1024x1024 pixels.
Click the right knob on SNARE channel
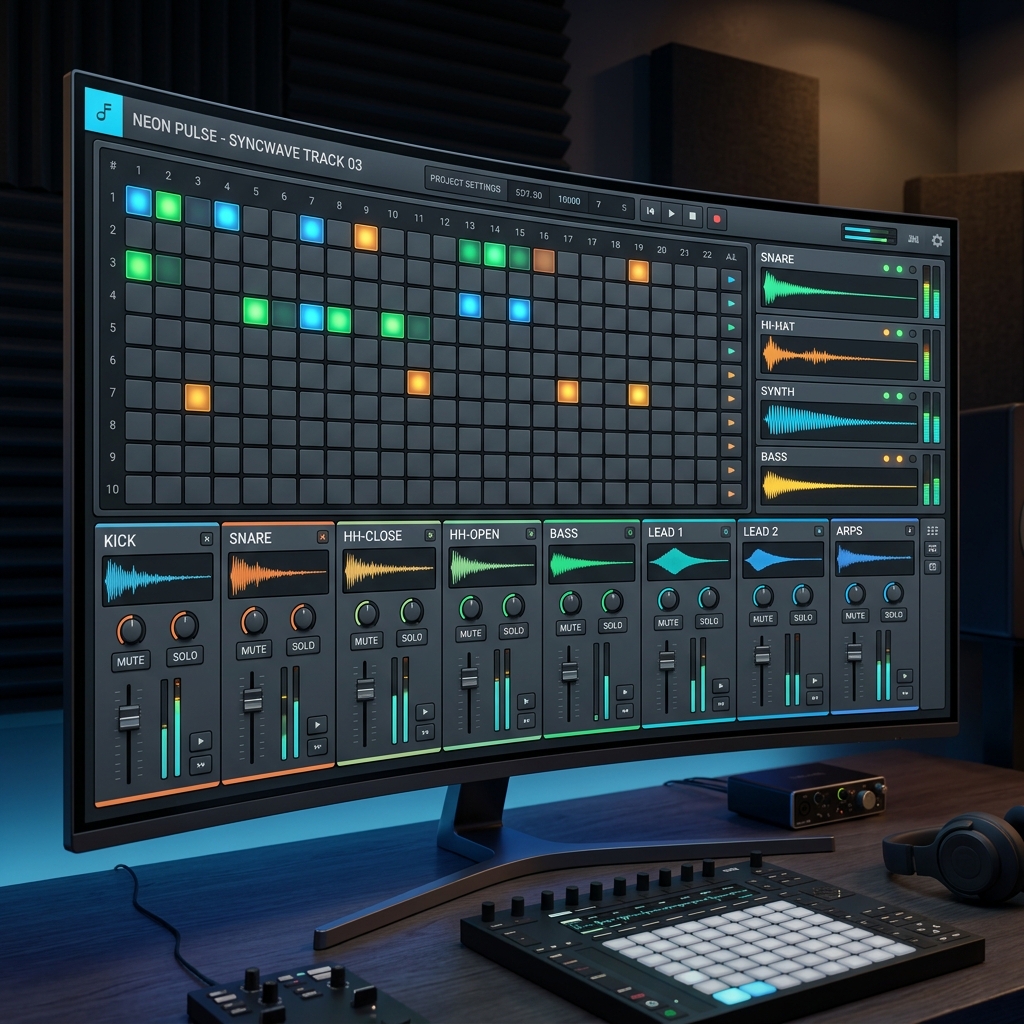302,617
